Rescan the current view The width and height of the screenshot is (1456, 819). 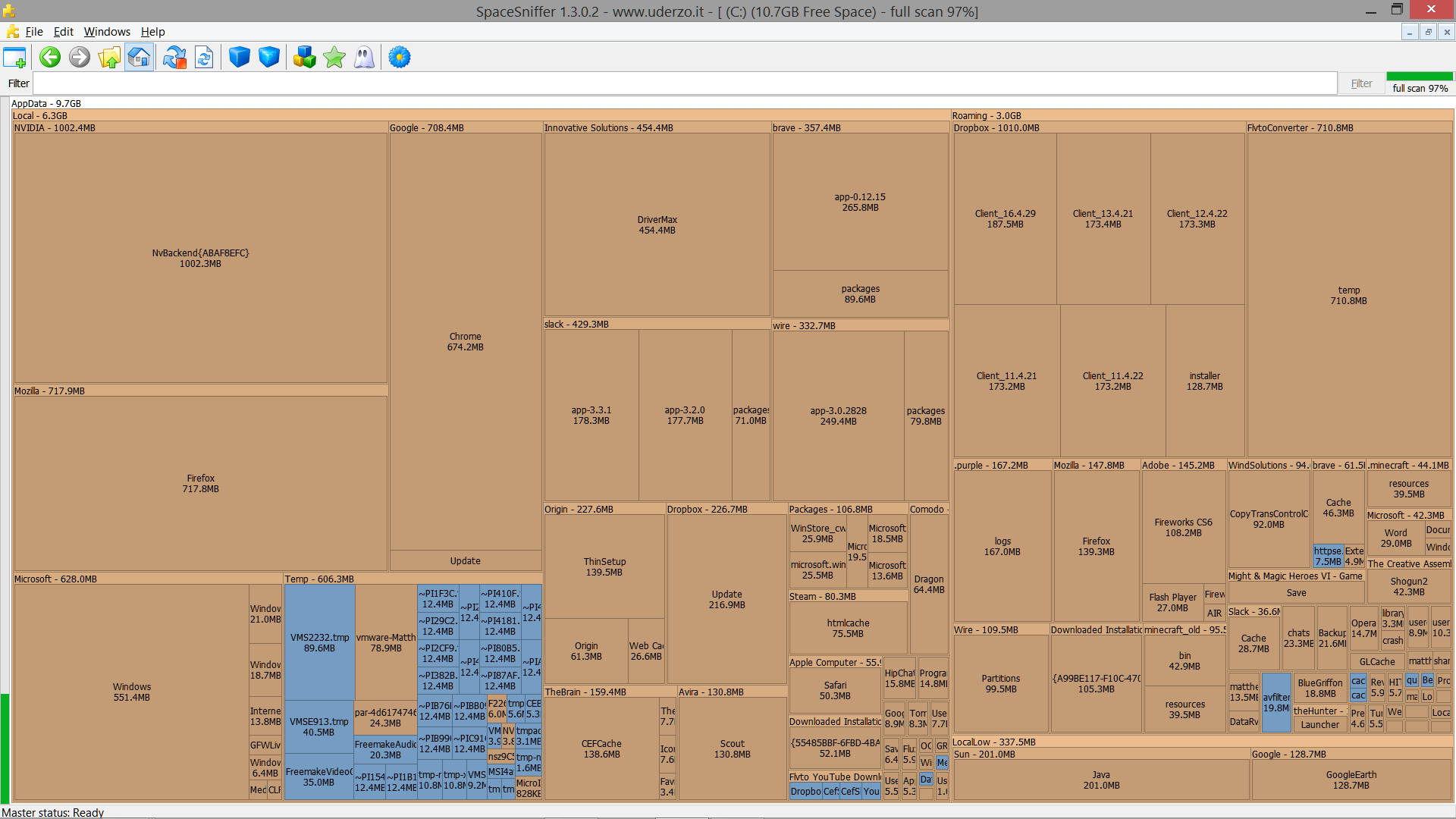(204, 58)
